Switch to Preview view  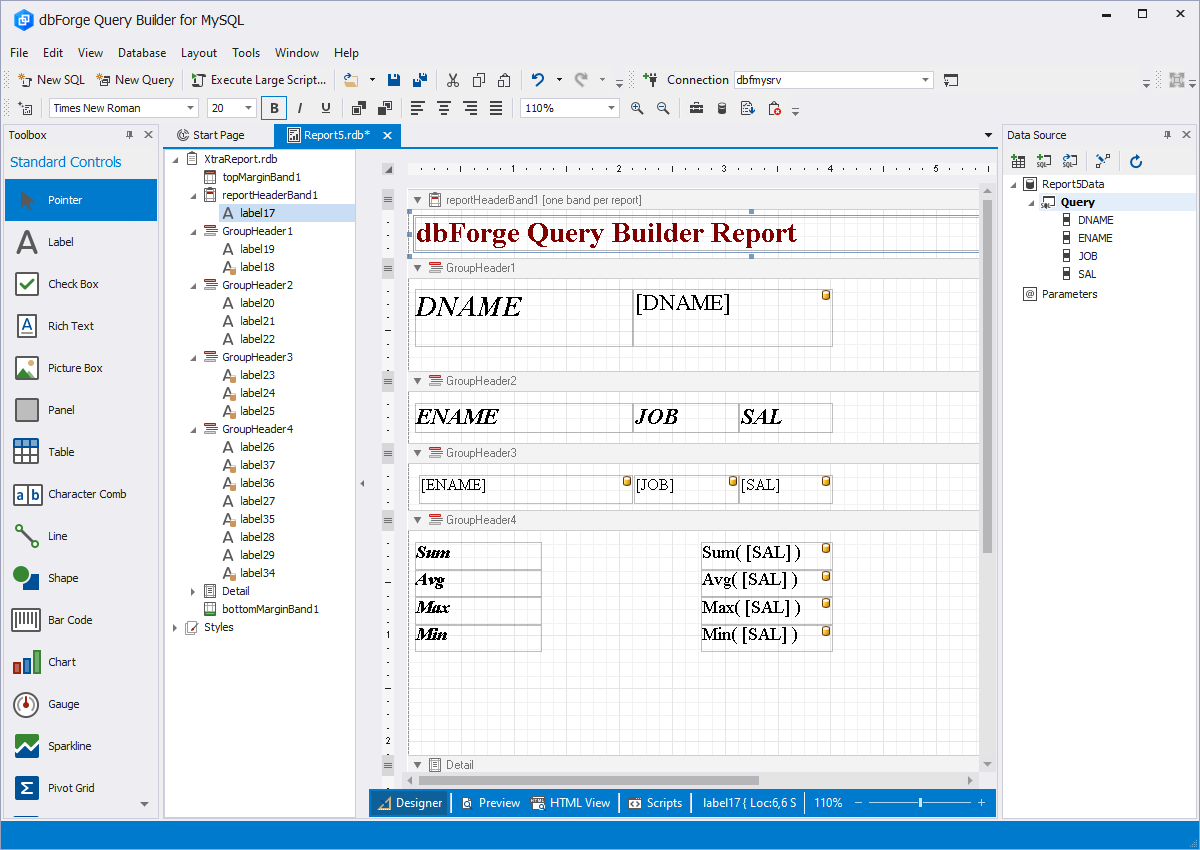(490, 803)
